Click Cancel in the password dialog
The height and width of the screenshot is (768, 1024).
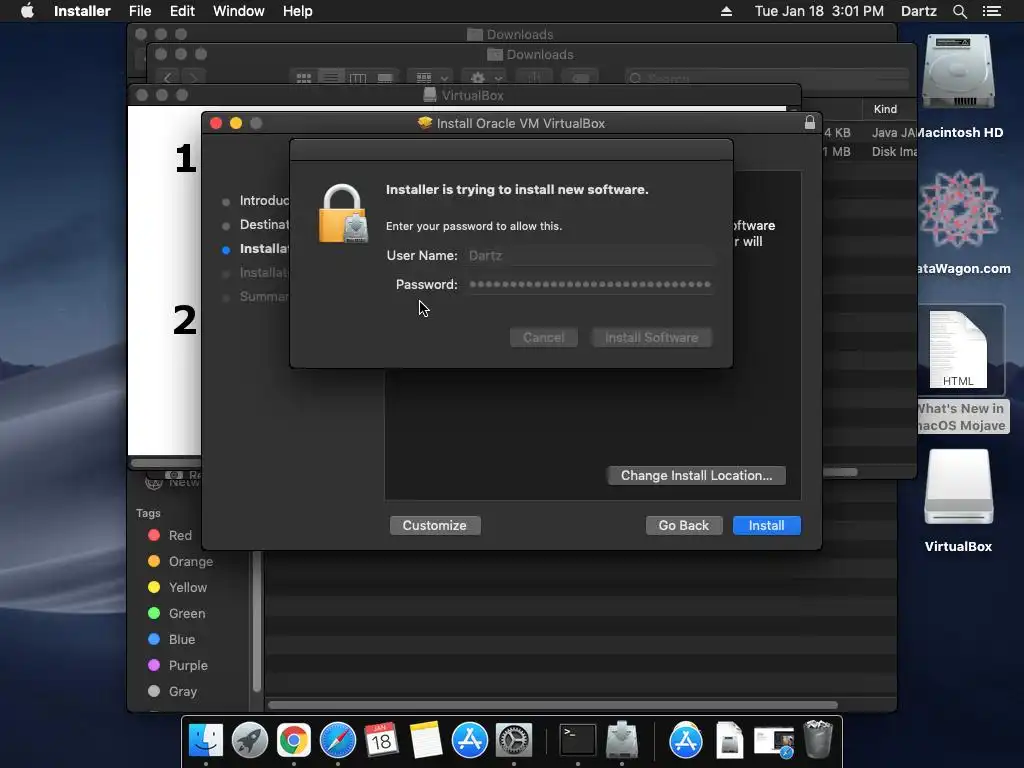543,338
